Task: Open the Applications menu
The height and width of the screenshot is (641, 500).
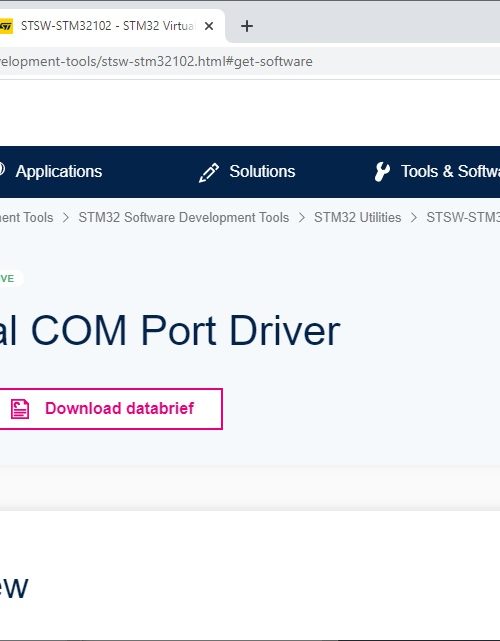Action: click(x=58, y=171)
